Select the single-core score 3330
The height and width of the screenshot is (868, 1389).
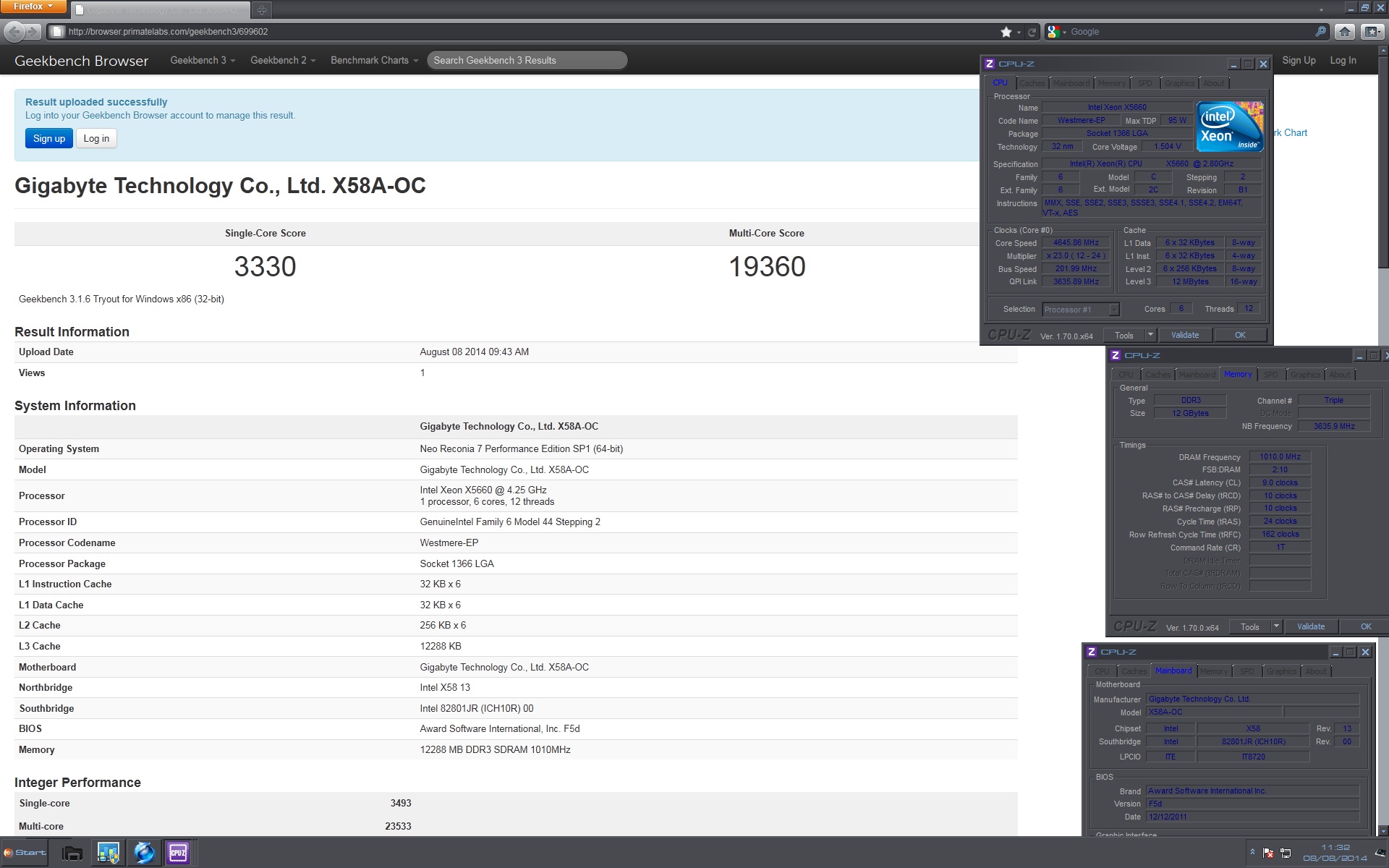pos(265,266)
